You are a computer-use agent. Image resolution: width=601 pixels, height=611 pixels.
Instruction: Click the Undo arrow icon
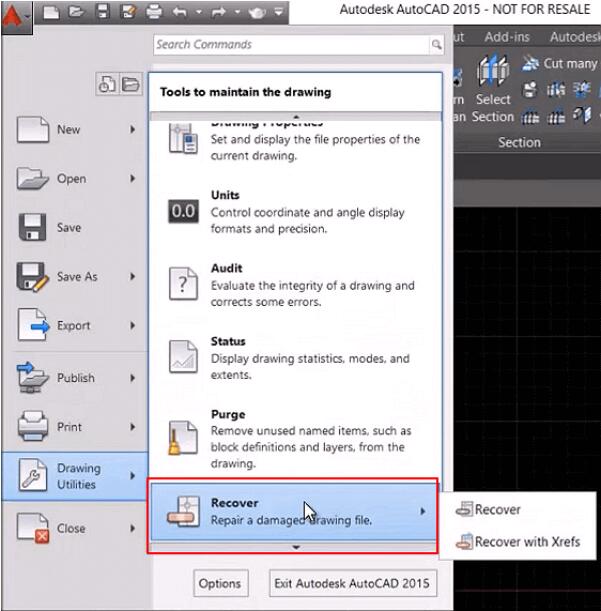(180, 12)
